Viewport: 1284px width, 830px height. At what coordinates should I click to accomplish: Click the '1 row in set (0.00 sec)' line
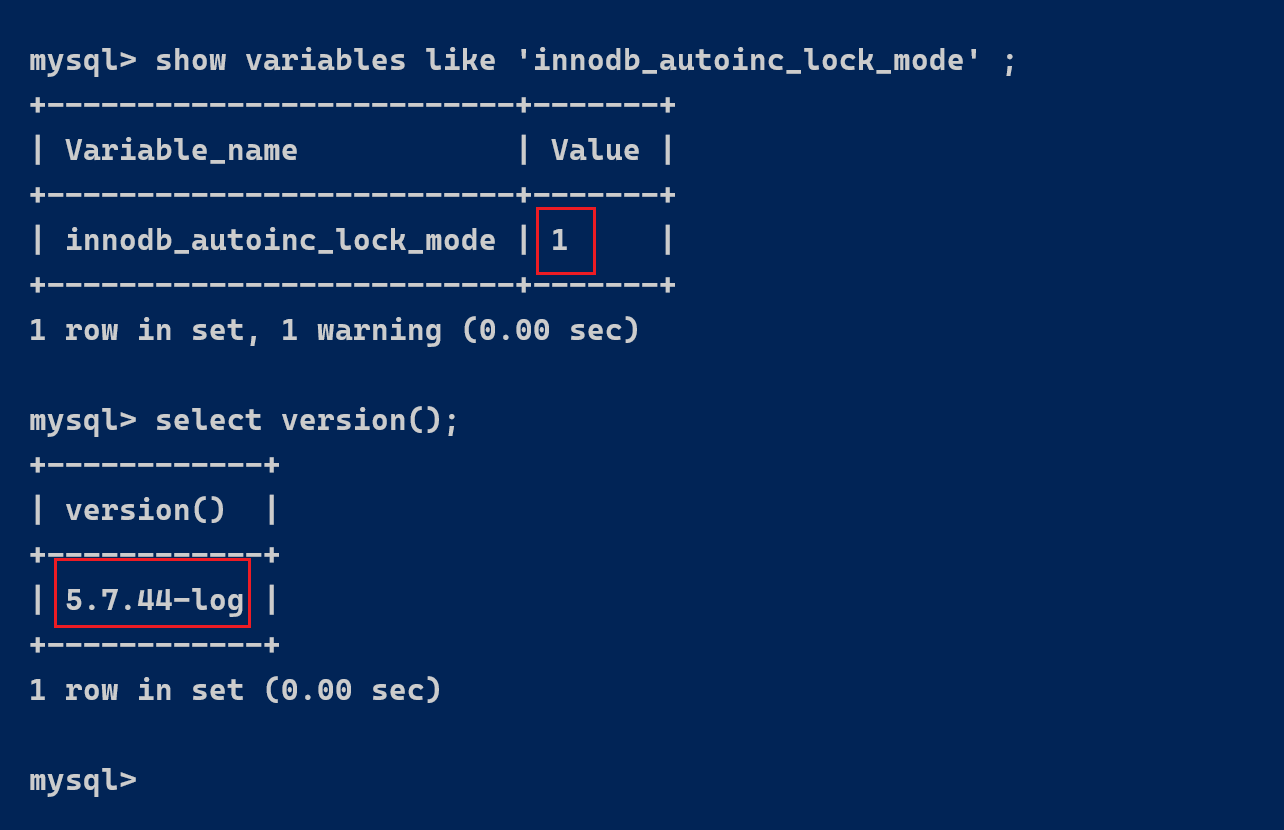click(x=235, y=690)
